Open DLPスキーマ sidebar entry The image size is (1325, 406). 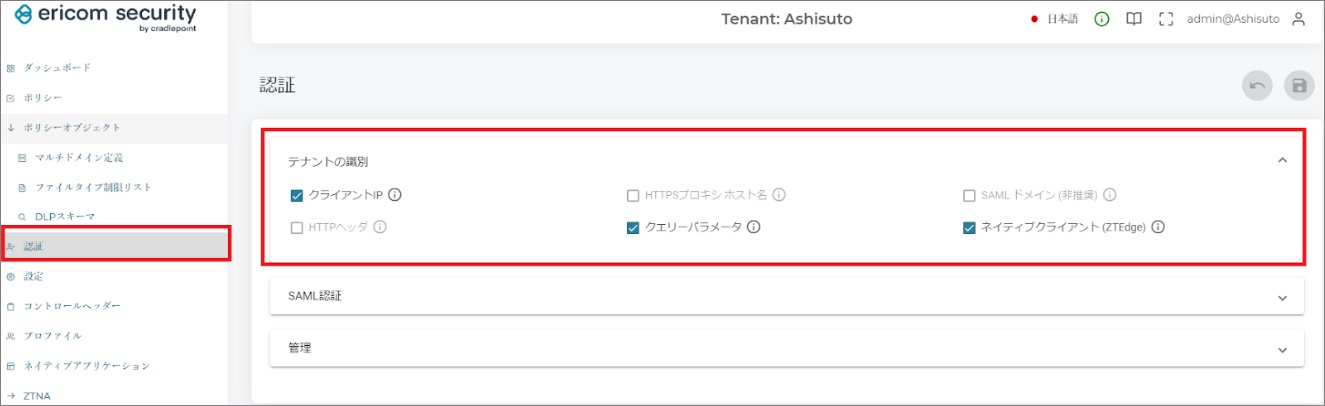(x=65, y=217)
